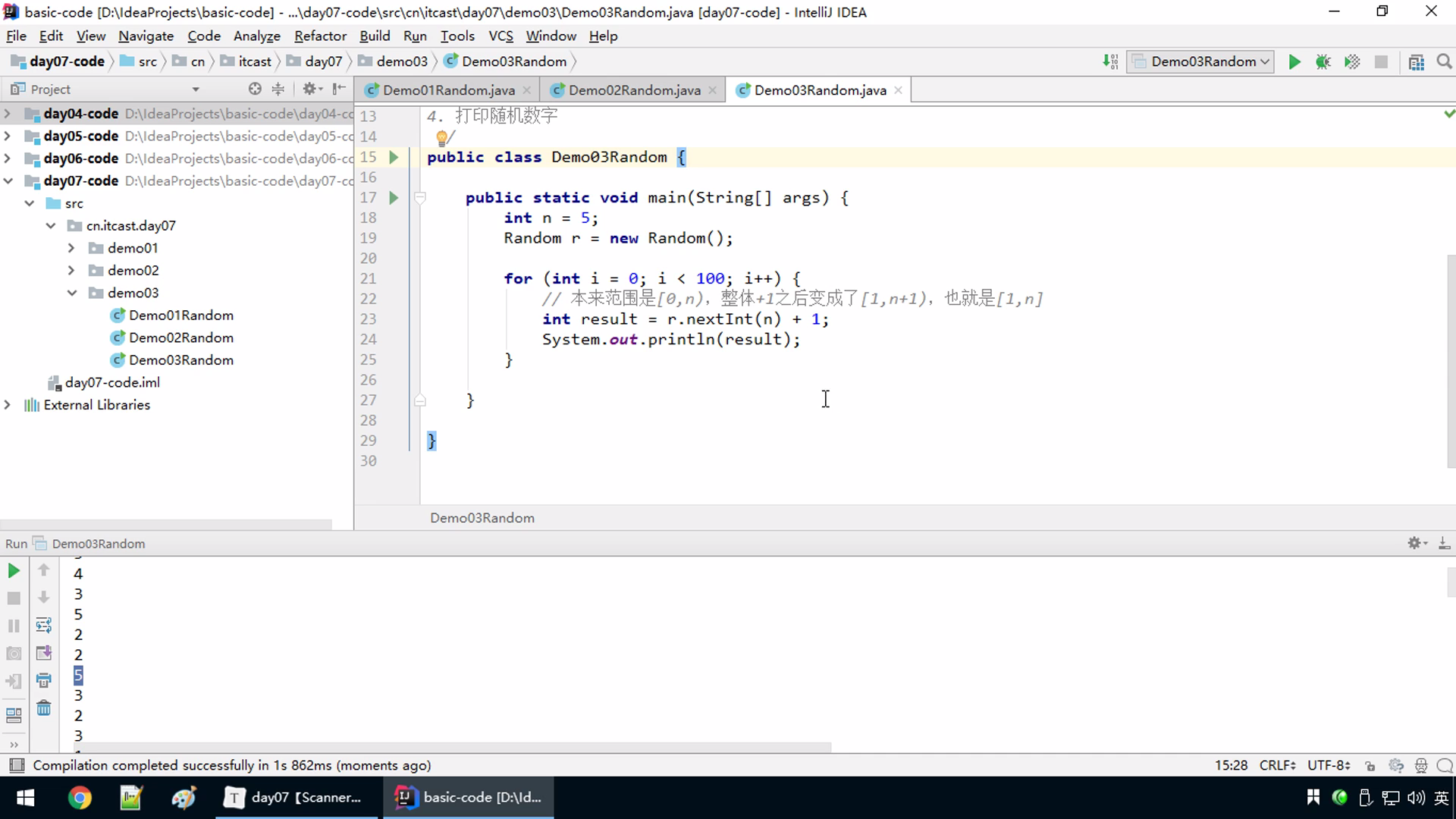Image resolution: width=1456 pixels, height=819 pixels.
Task: Click the intention lightbulb in editor
Action: coord(441,137)
